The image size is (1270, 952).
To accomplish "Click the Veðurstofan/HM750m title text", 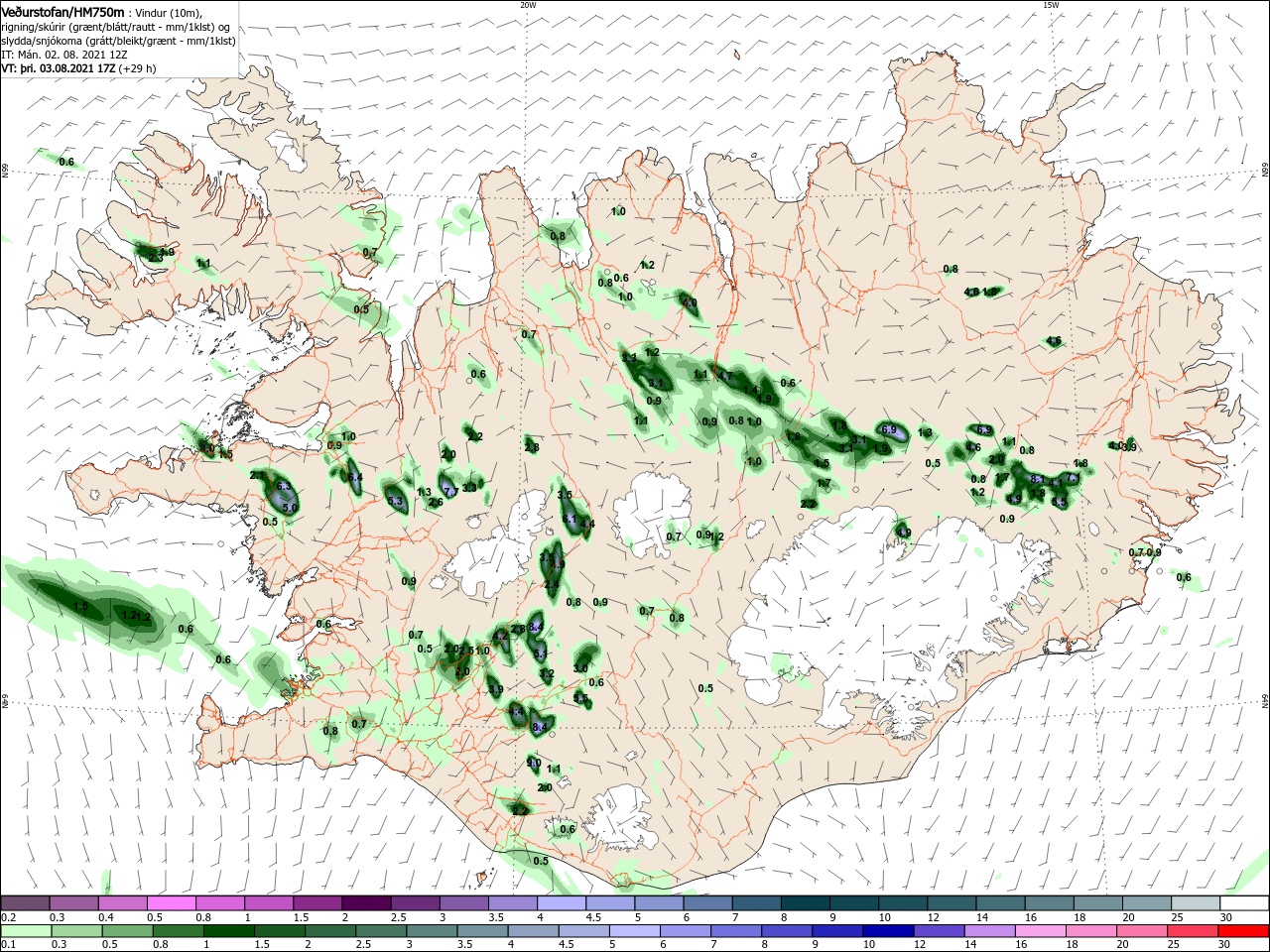I will 63,12.
